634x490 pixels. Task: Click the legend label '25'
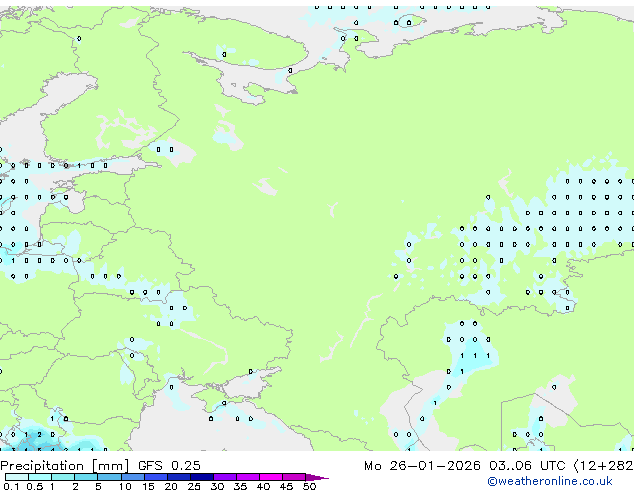point(194,486)
